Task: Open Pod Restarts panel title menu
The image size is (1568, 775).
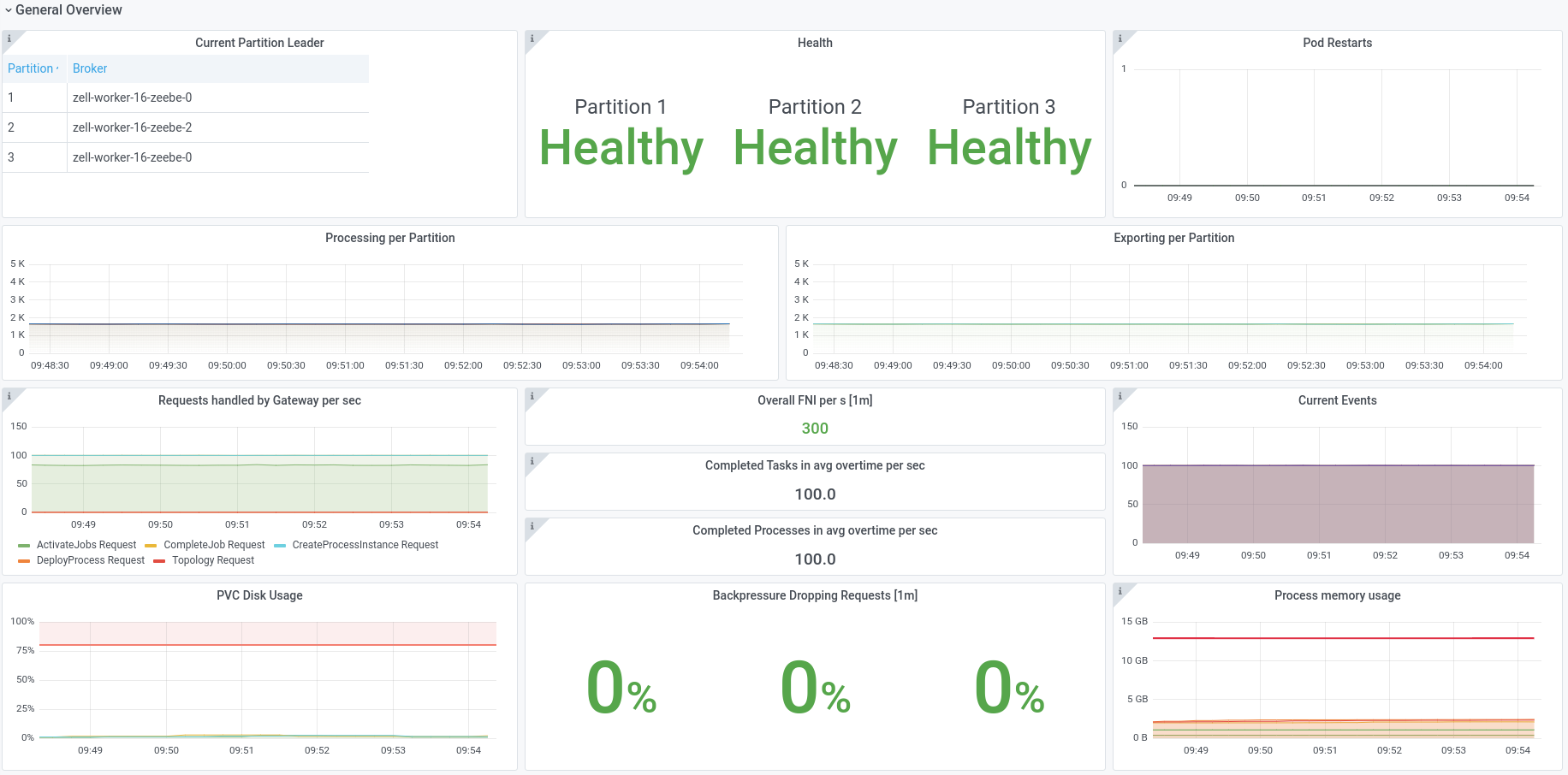Action: (x=1337, y=43)
